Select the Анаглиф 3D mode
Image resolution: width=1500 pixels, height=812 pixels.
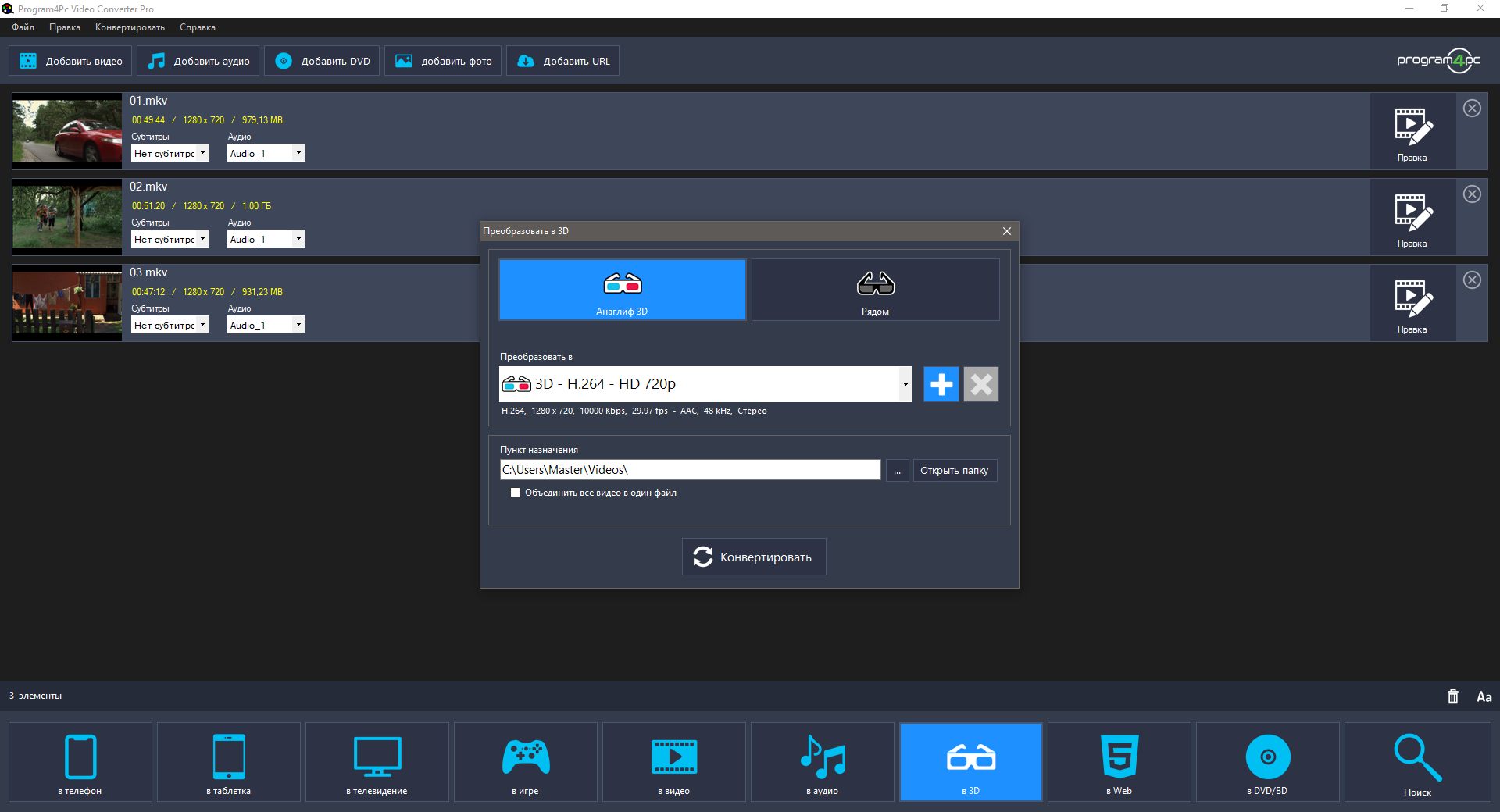coord(622,290)
